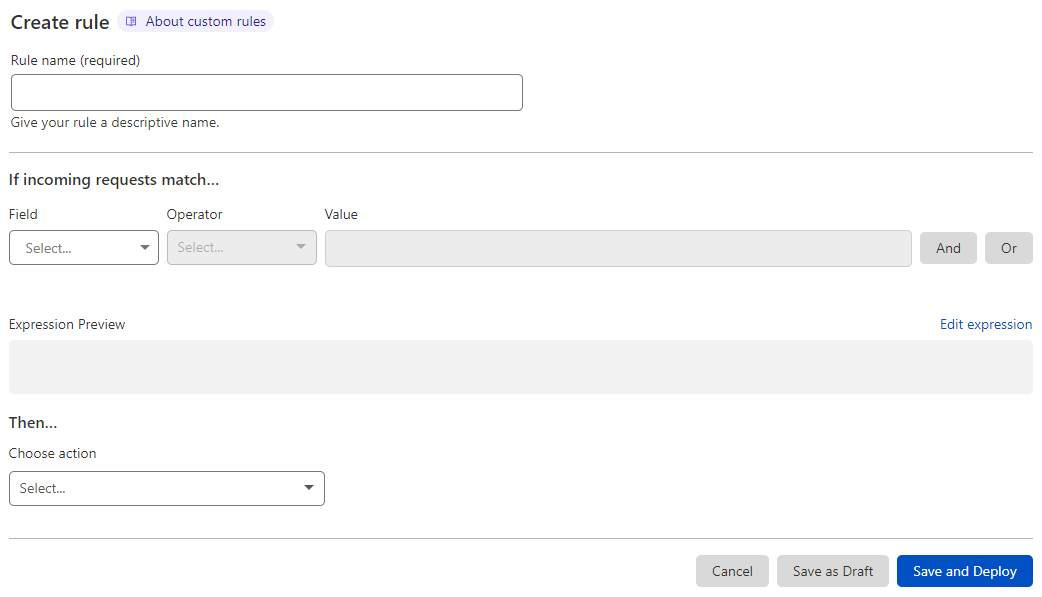Open the Edit expression link
1042x597 pixels.
tap(986, 324)
